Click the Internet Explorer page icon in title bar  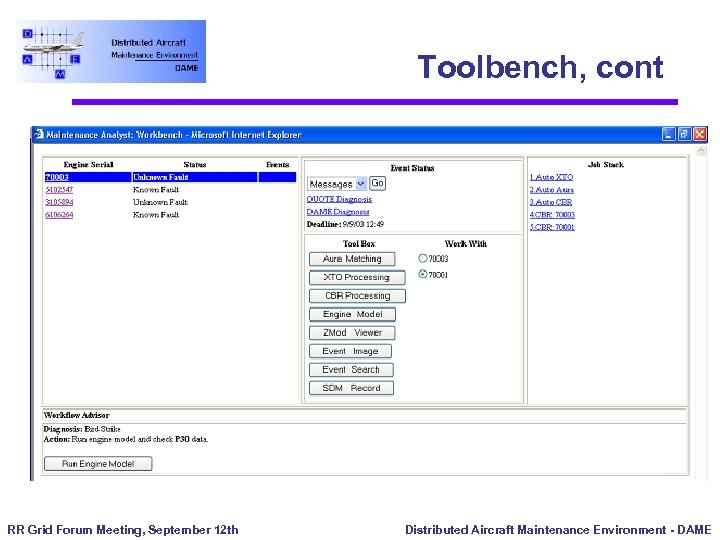coord(39,134)
